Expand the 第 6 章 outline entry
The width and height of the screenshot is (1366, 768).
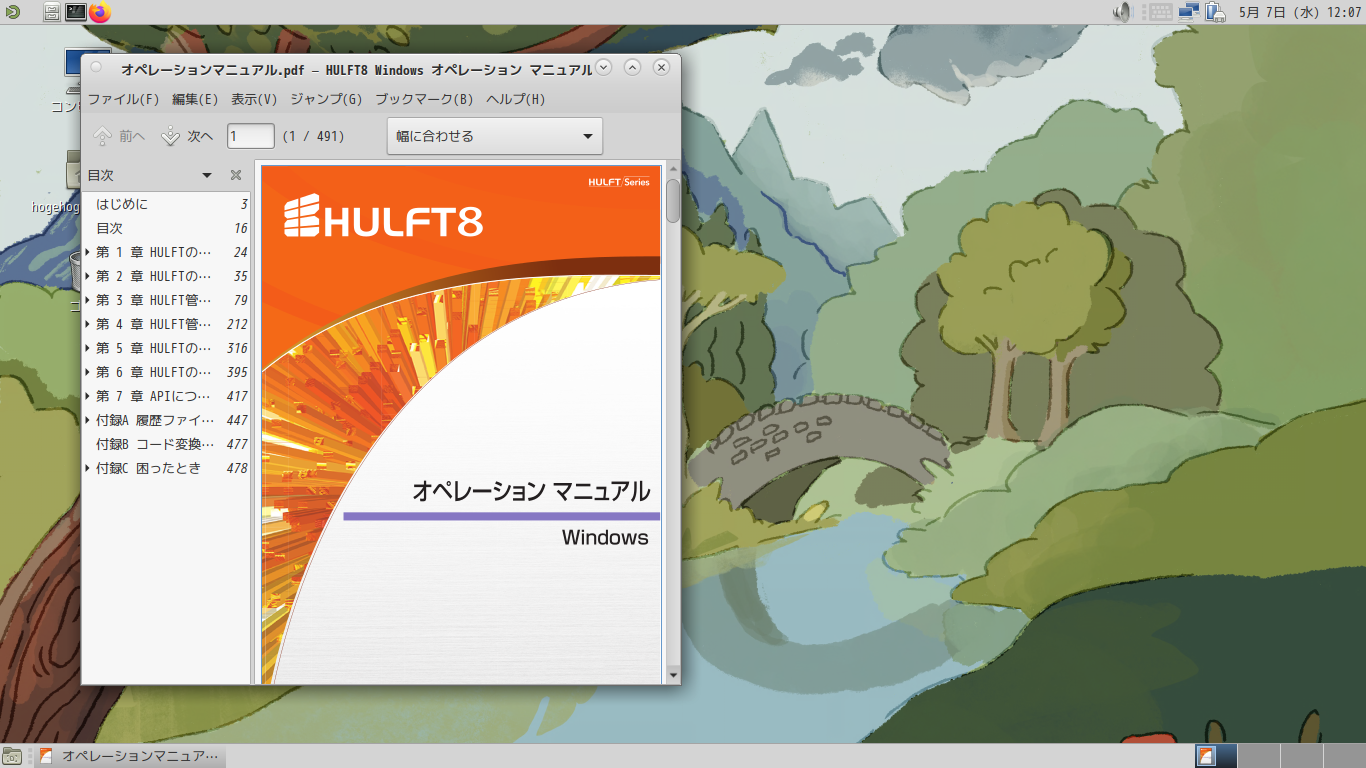(88, 372)
